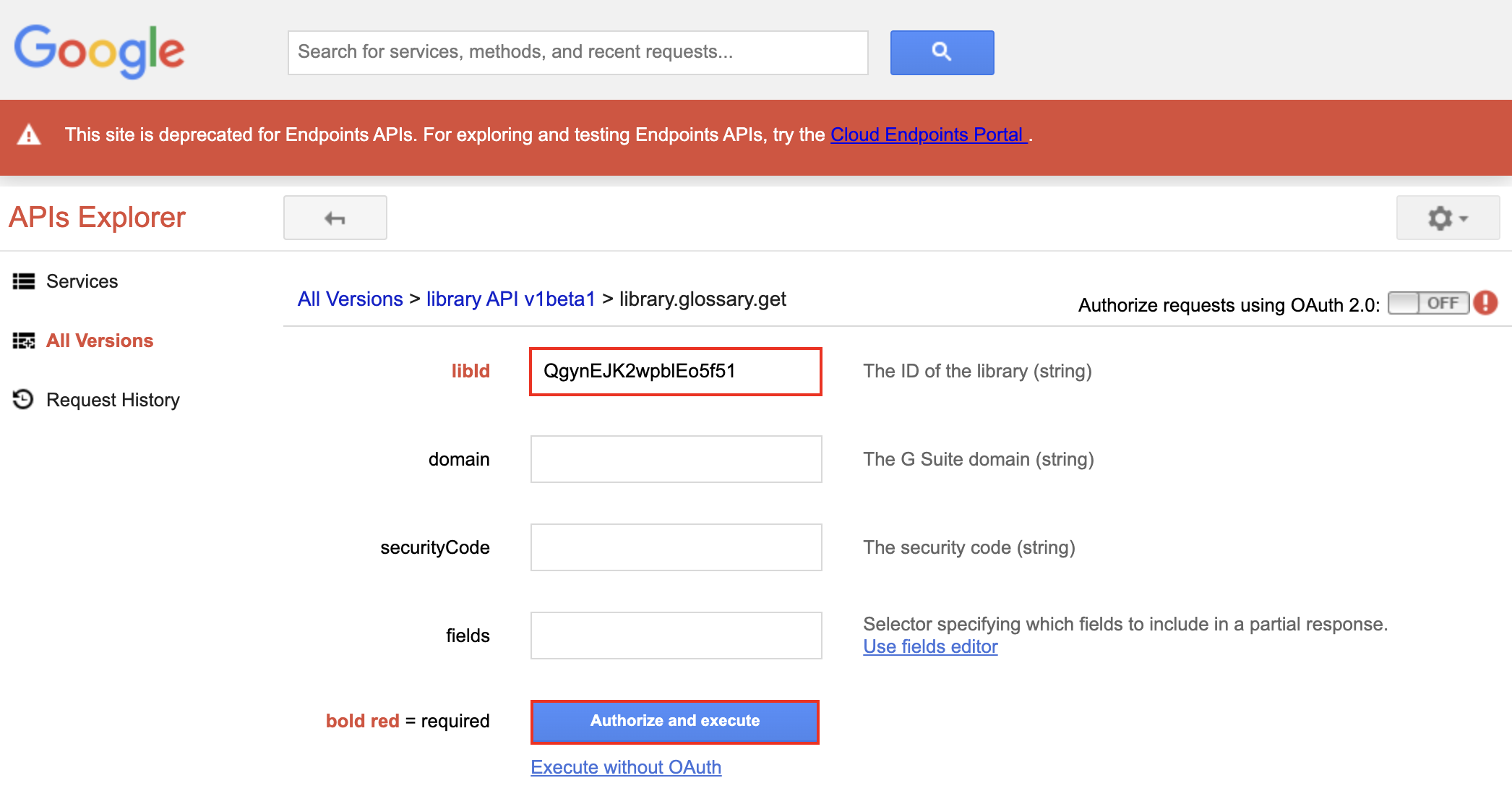Click the Google logo
This screenshot has height=804, width=1512.
[x=99, y=51]
